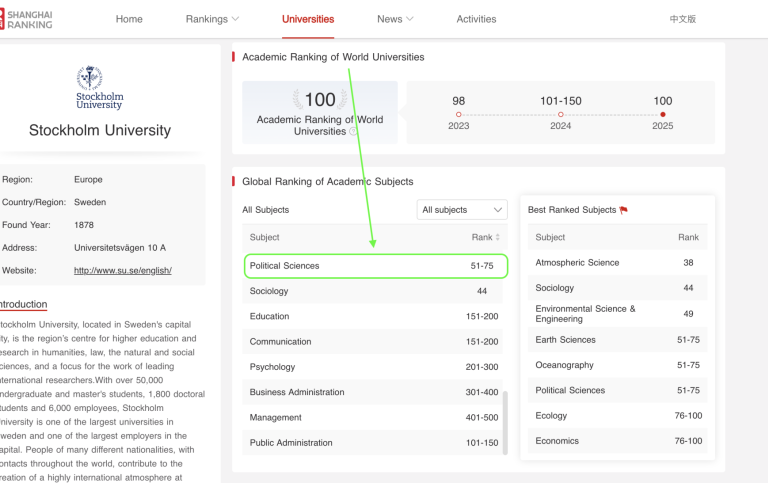Viewport: 768px width, 483px height.
Task: Expand the News menu
Action: click(x=395, y=19)
